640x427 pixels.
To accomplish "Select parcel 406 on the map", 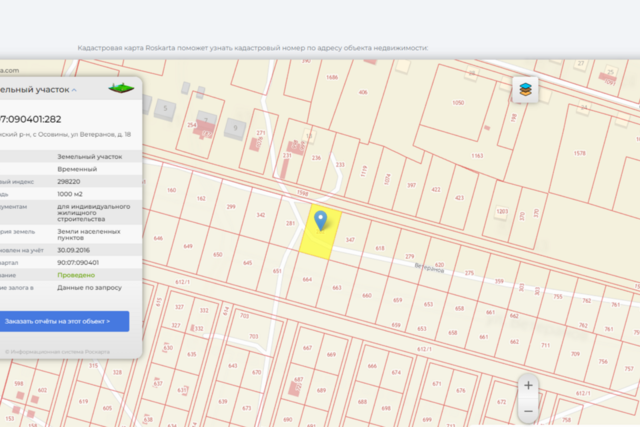I will coord(363,92).
